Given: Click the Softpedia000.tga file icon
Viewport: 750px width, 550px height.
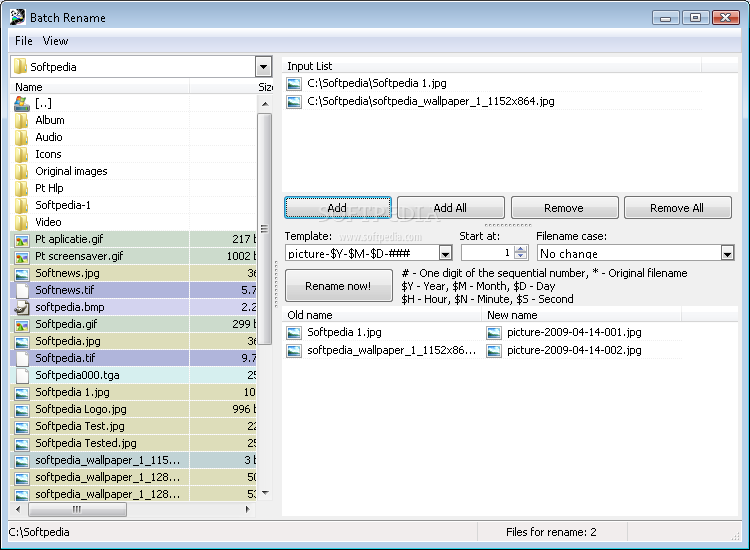Looking at the screenshot, I should coord(22,375).
